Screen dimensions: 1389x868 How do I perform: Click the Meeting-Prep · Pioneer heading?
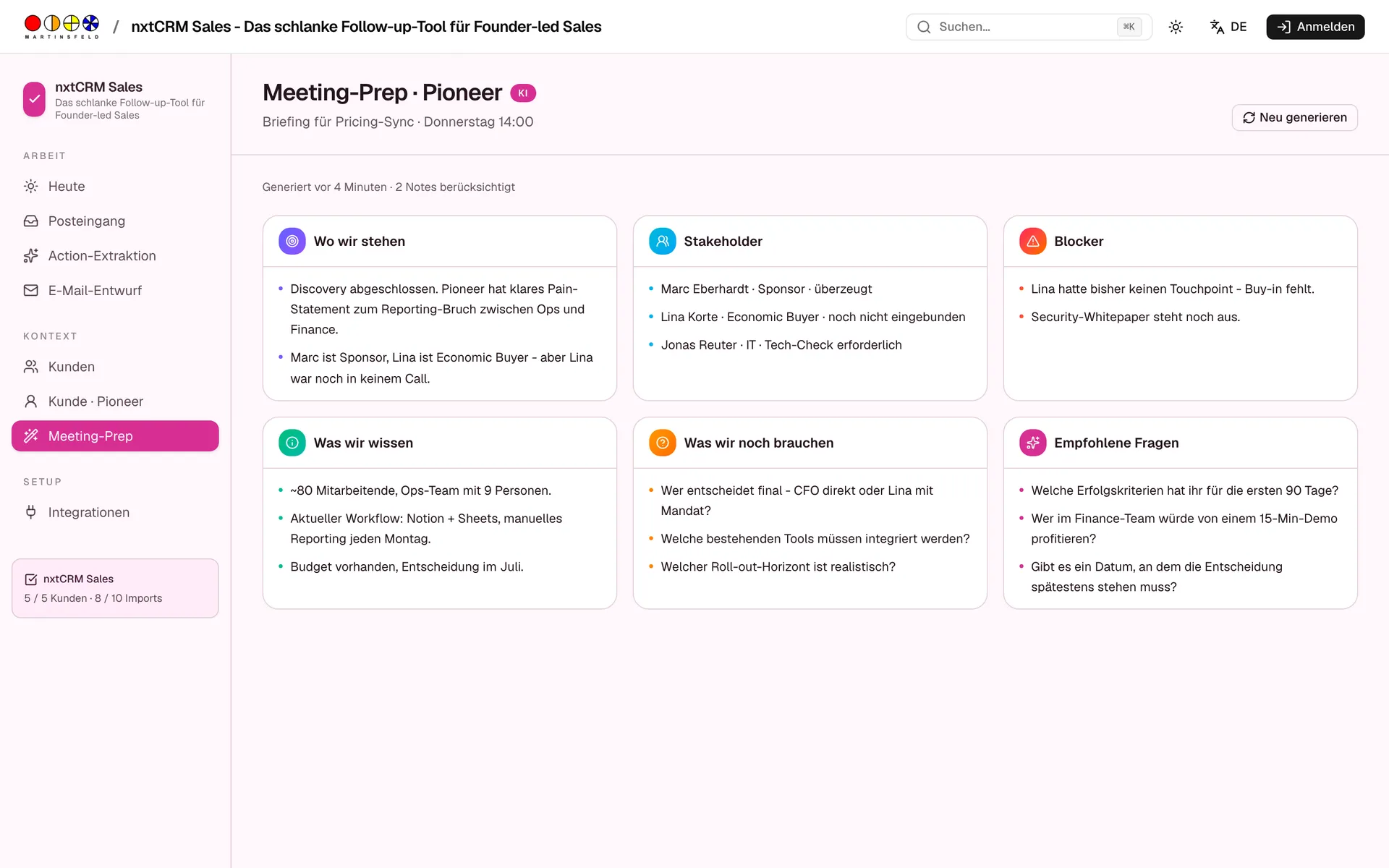click(382, 93)
